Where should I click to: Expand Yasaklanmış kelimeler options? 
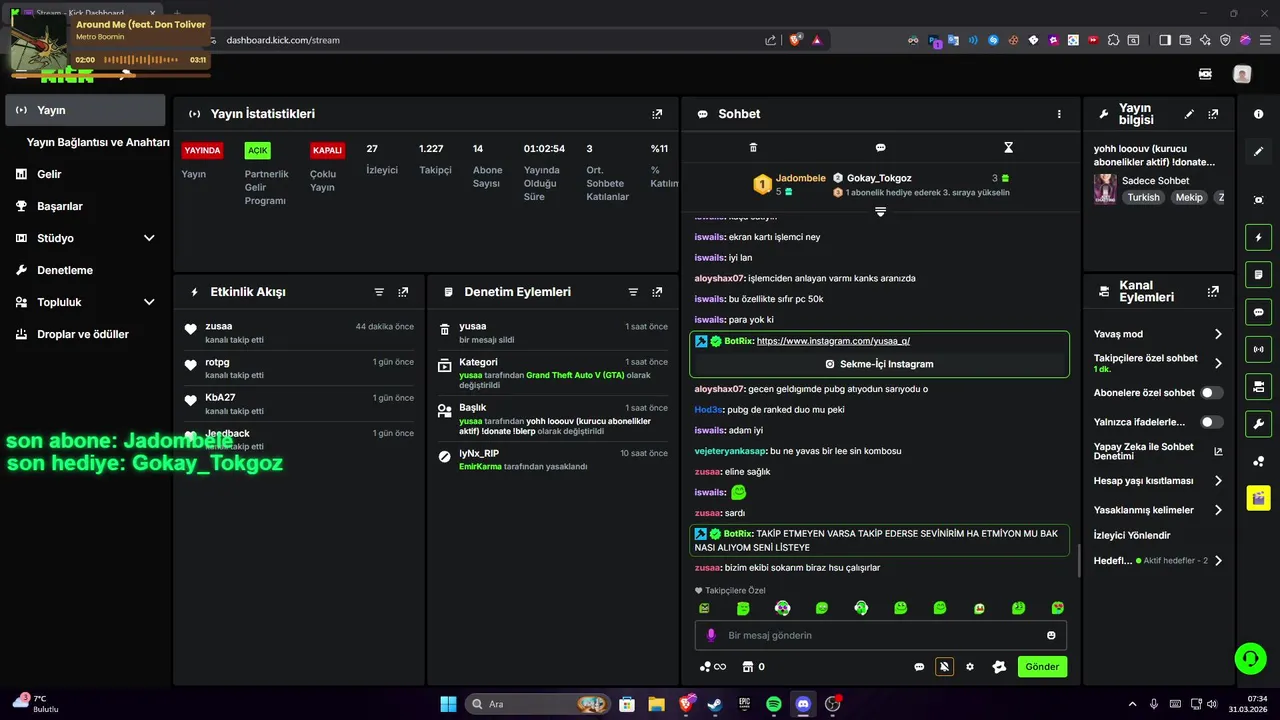(1218, 510)
